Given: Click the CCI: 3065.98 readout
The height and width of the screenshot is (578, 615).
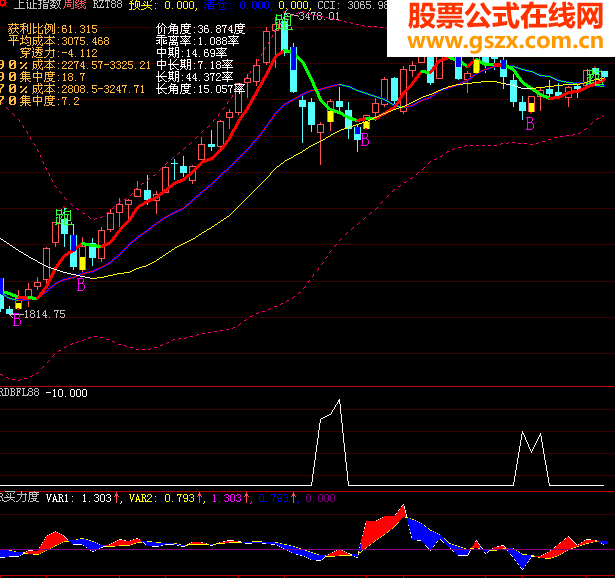Looking at the screenshot, I should click(352, 5).
